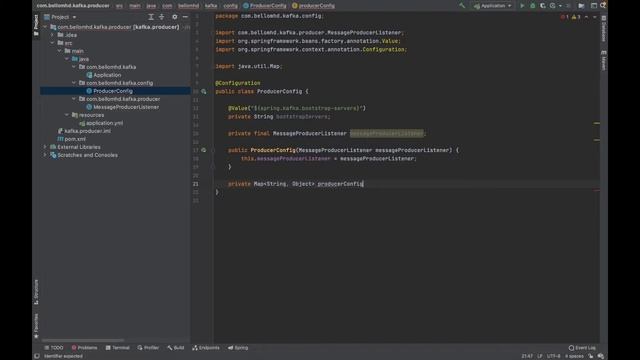This screenshot has width=640, height=360.
Task: Click the 4 spaces indent setting
Action: tap(574, 356)
